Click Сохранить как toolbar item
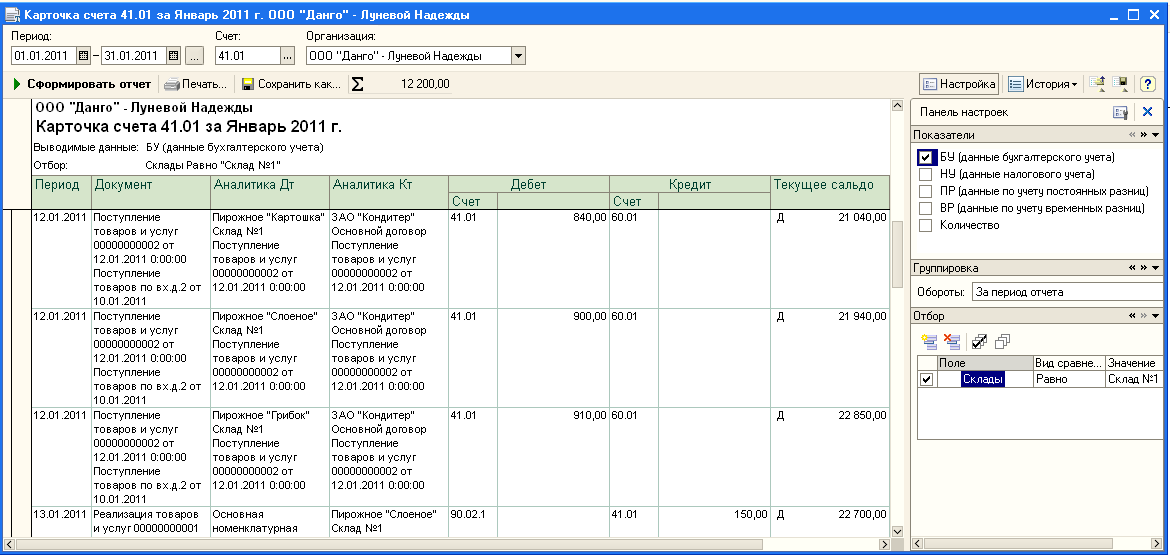This screenshot has height=558, width=1170. [x=291, y=84]
